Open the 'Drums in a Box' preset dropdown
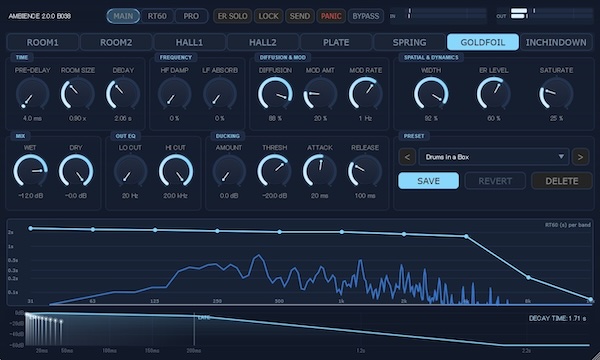Viewport: 600px width, 360px height. coord(494,157)
